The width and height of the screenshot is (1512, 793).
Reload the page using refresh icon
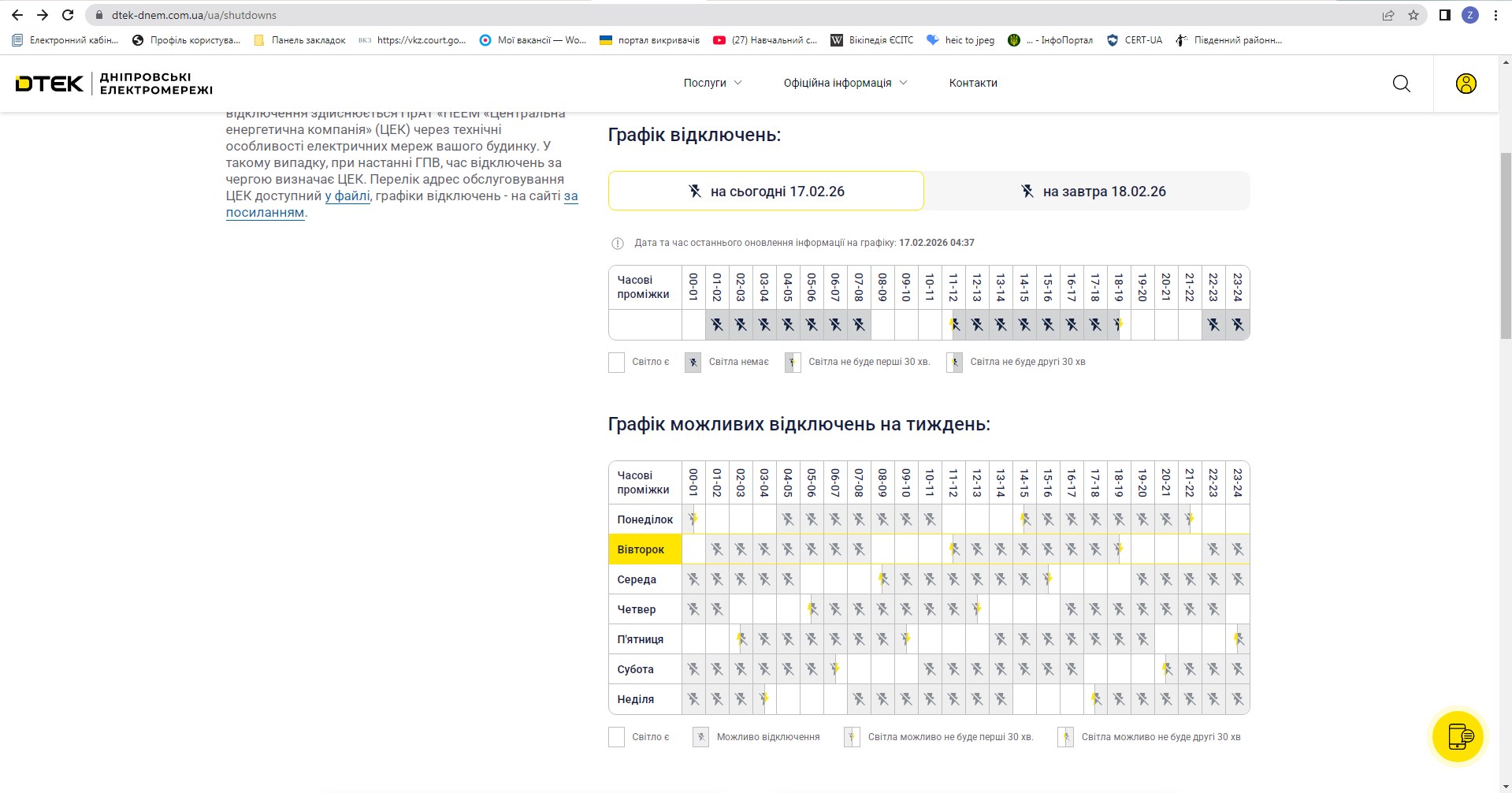(x=68, y=15)
